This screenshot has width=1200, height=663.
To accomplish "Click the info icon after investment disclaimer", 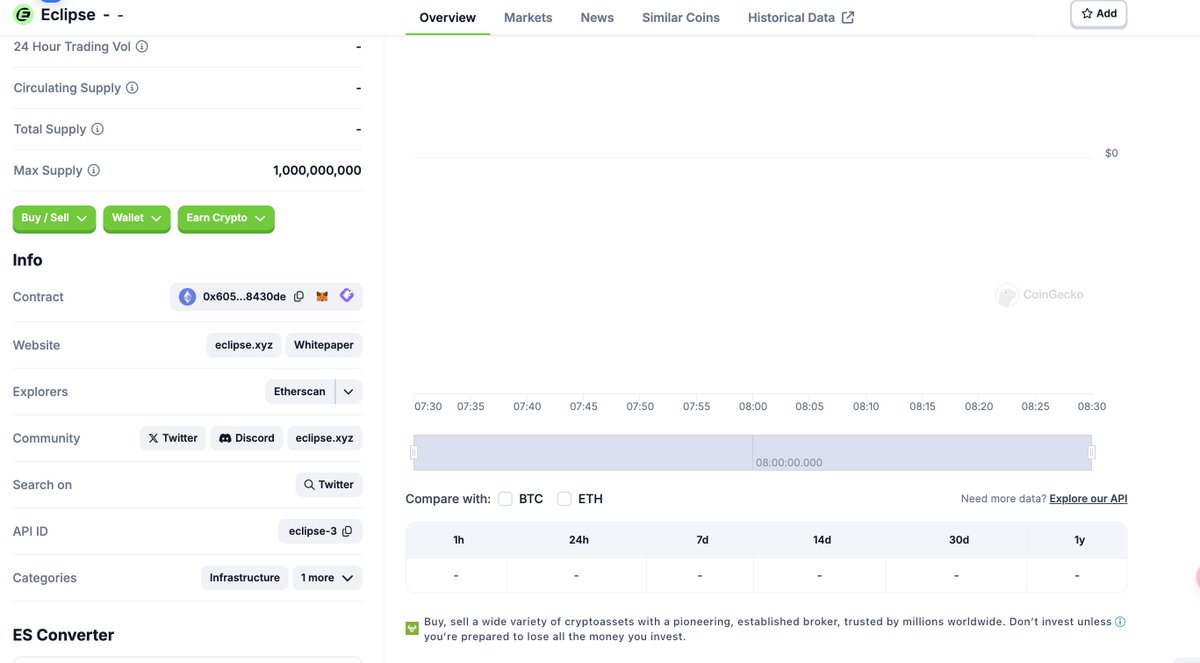I will [x=1120, y=622].
